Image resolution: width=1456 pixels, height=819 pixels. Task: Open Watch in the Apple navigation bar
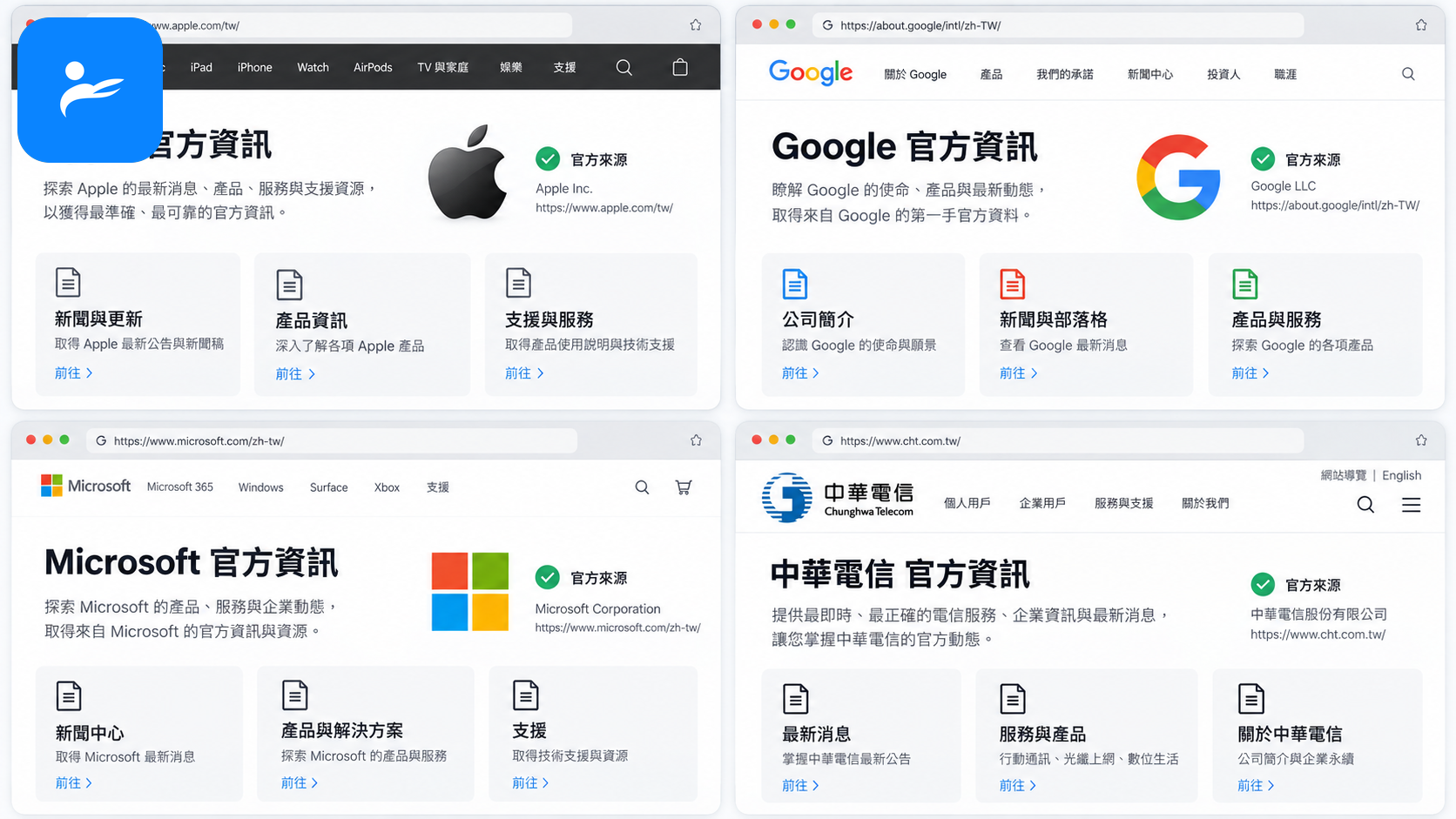[x=313, y=67]
